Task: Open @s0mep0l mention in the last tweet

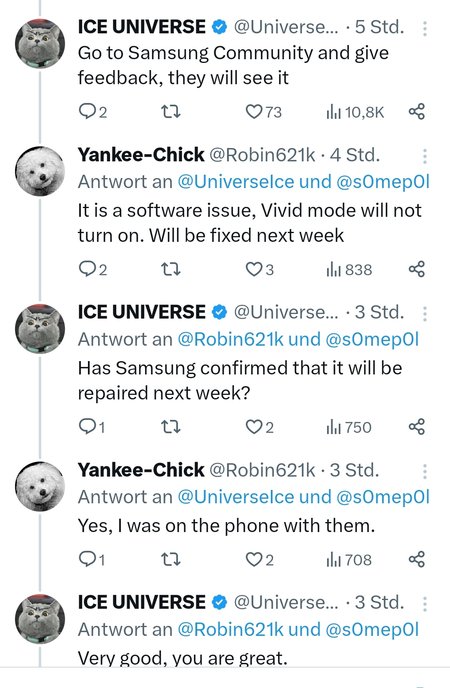Action: pyautogui.click(x=372, y=629)
